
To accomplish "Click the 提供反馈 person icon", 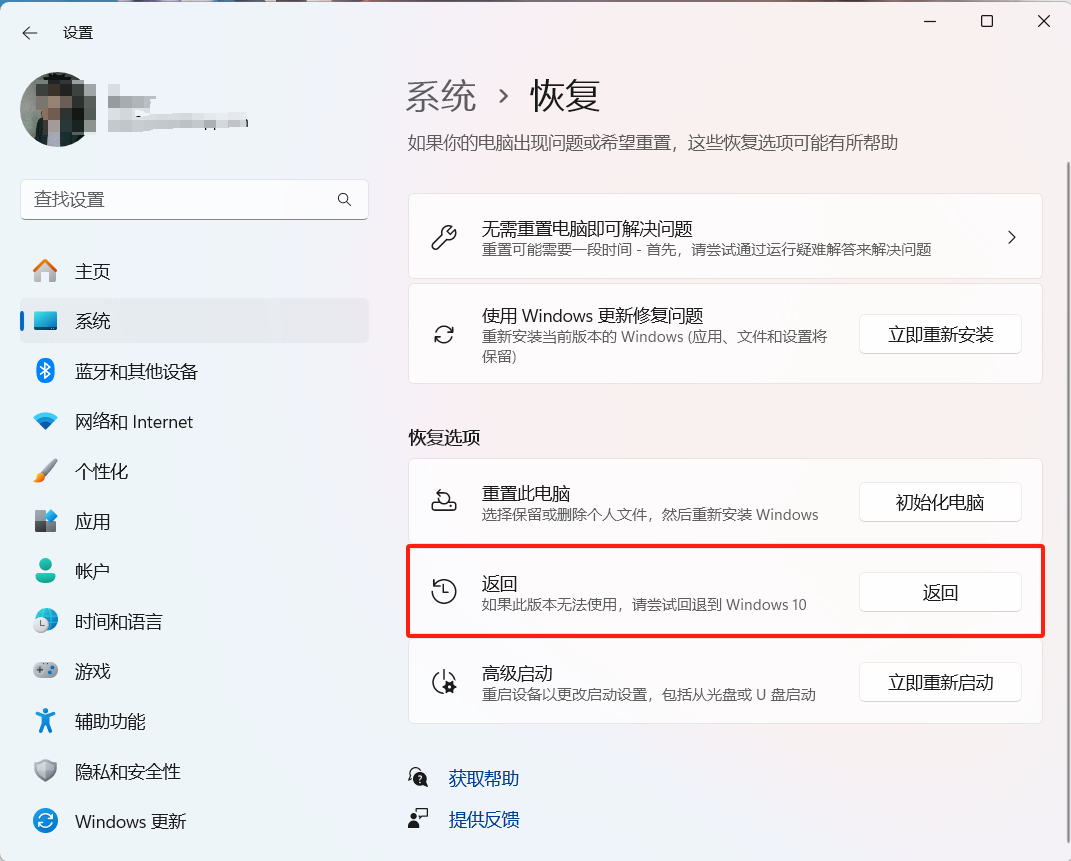I will (x=418, y=818).
